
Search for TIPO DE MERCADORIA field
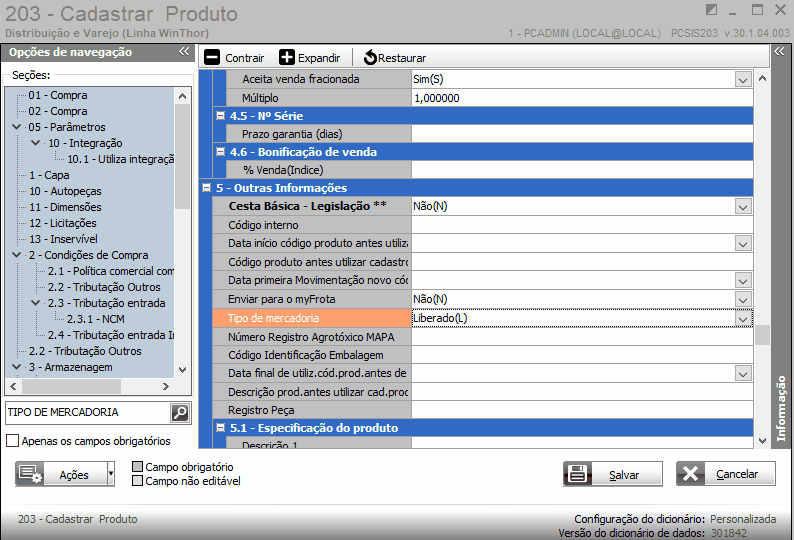point(180,413)
